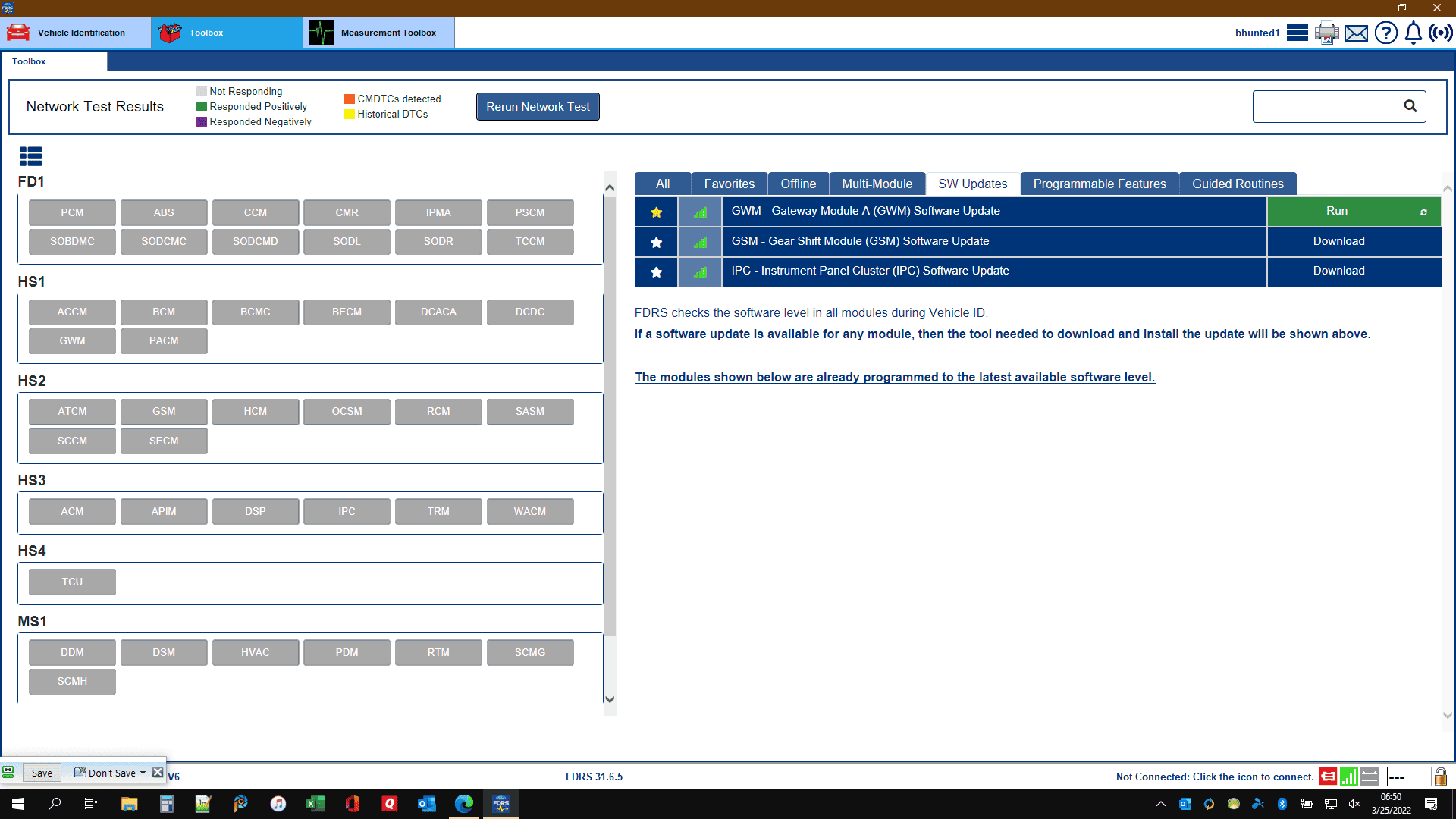
Task: Open the notifications bell icon
Action: [x=1414, y=33]
